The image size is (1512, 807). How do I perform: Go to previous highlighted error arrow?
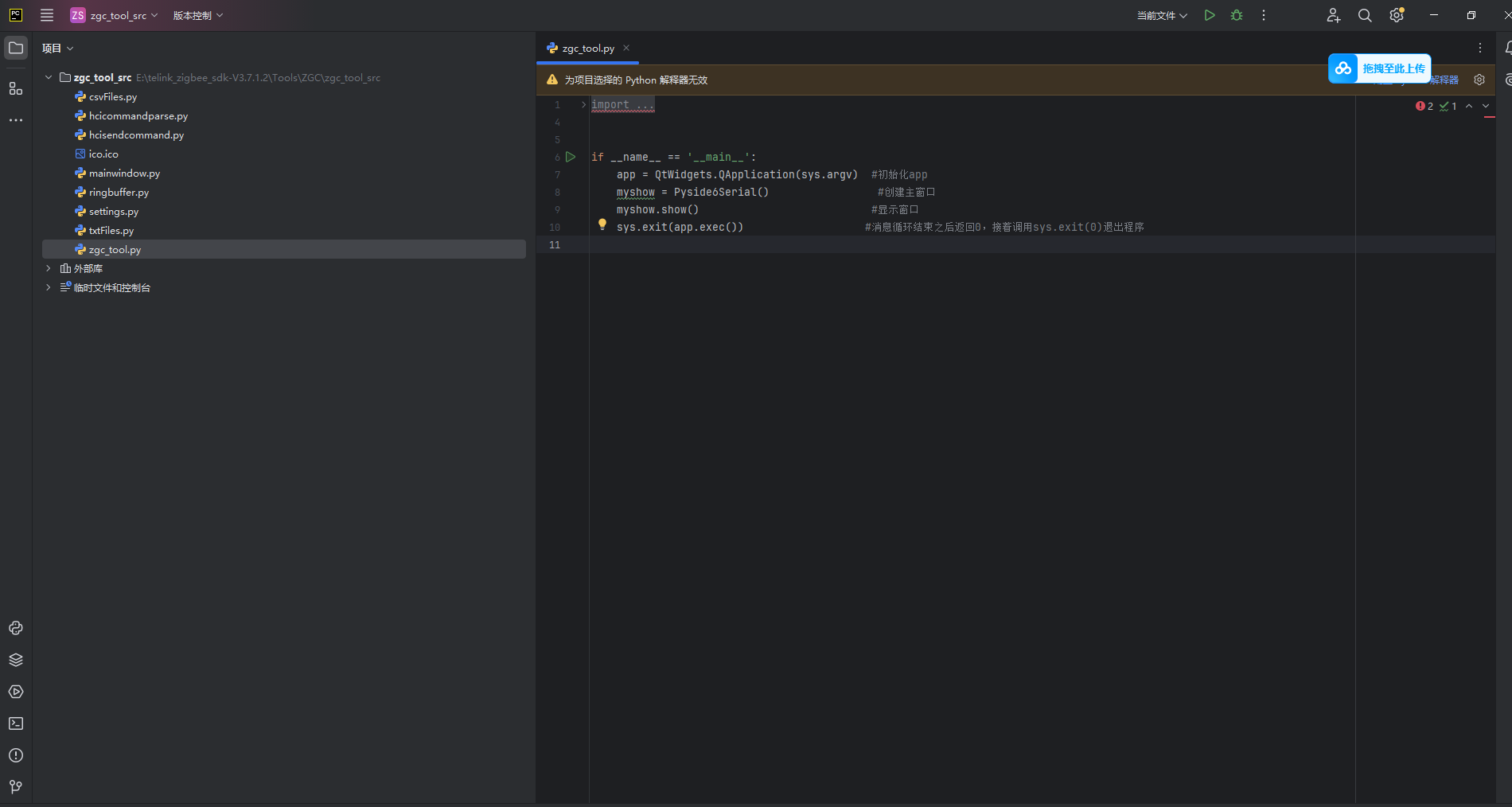pos(1469,106)
